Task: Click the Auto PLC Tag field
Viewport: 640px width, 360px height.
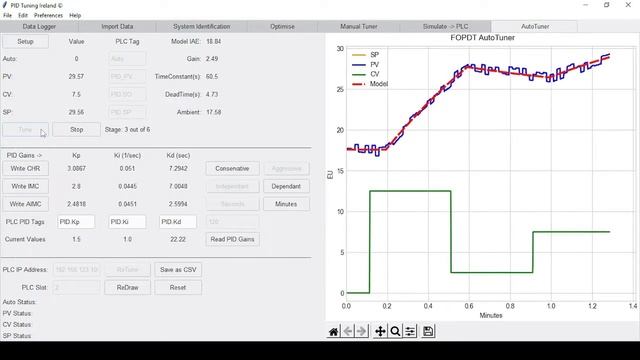Action: coord(127,59)
